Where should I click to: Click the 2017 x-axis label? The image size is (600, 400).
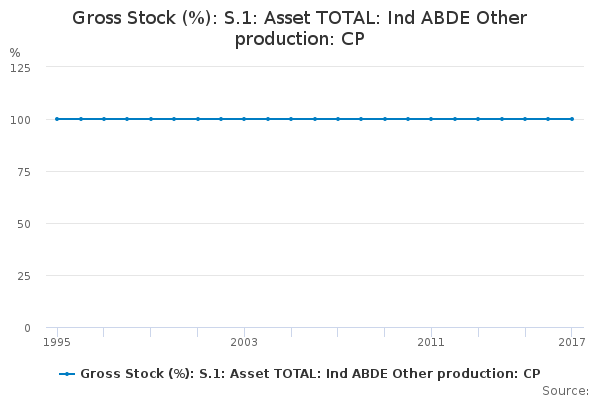tap(571, 343)
